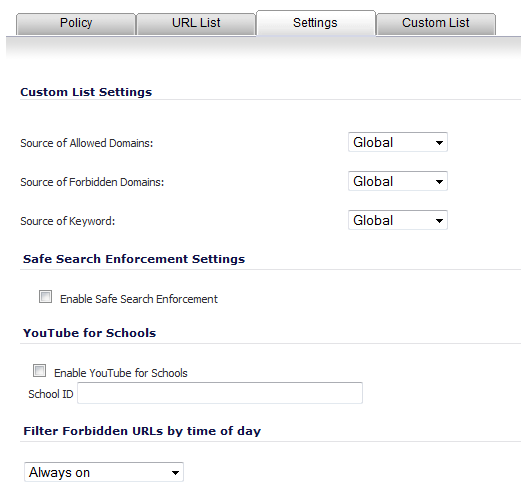The height and width of the screenshot is (498, 521).
Task: Expand the Always on time filter dropdown
Action: 104,472
